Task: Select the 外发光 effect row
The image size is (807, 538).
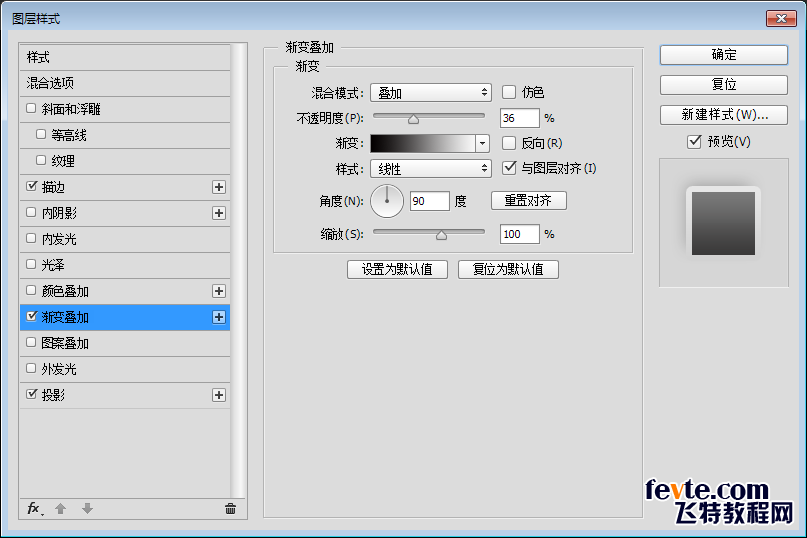Action: 125,369
